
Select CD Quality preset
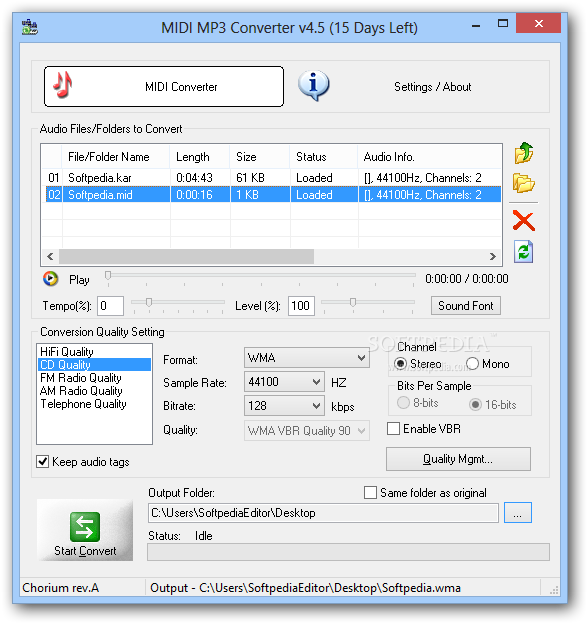[94, 365]
